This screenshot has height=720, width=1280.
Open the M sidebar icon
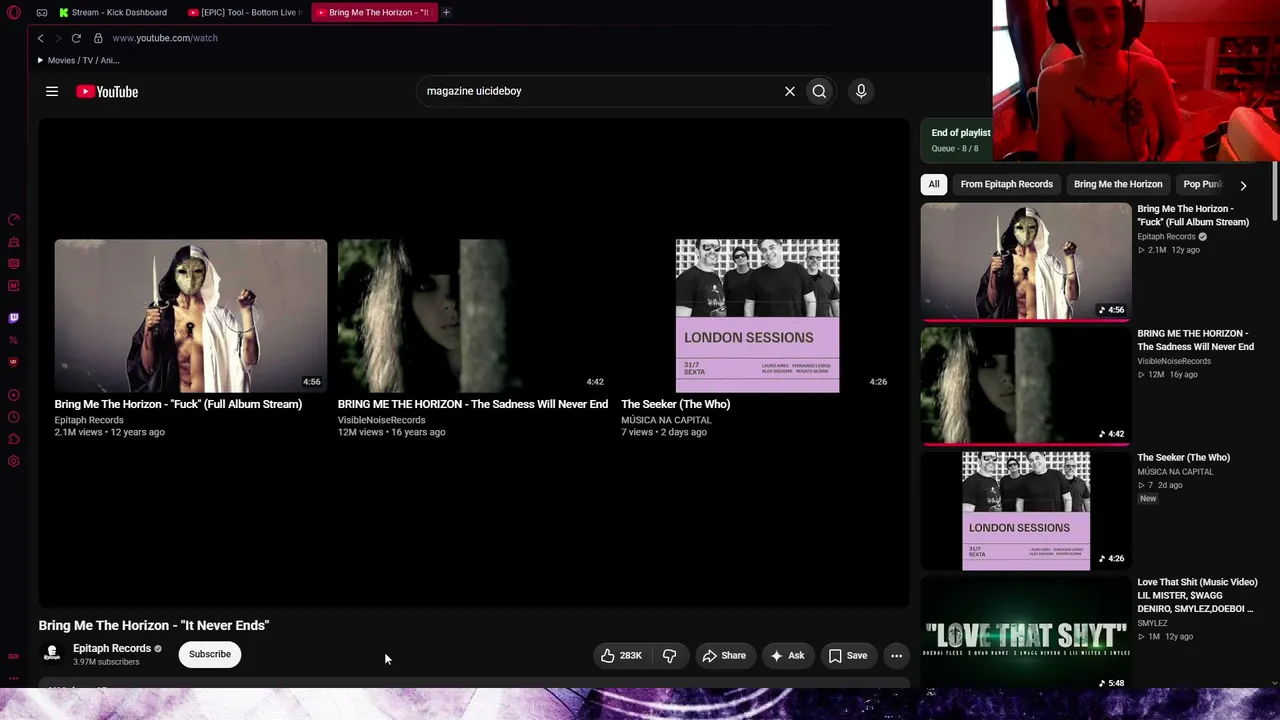[14, 286]
